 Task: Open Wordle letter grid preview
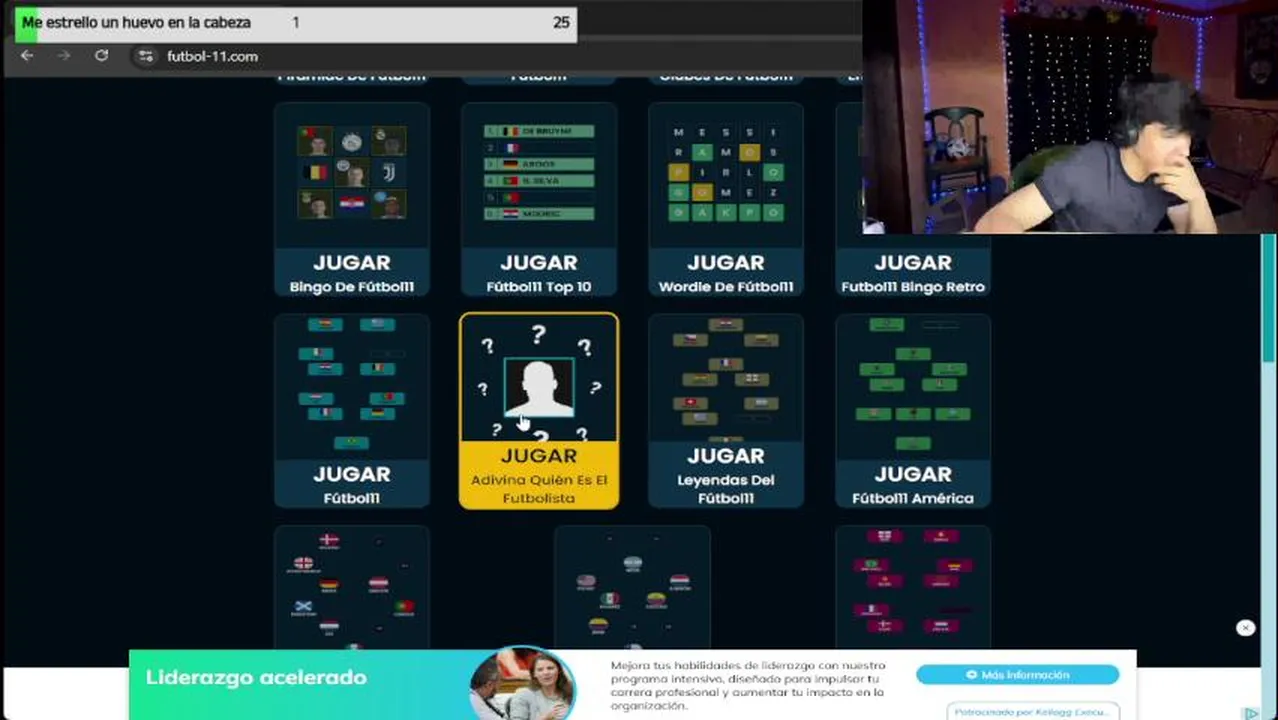click(726, 172)
